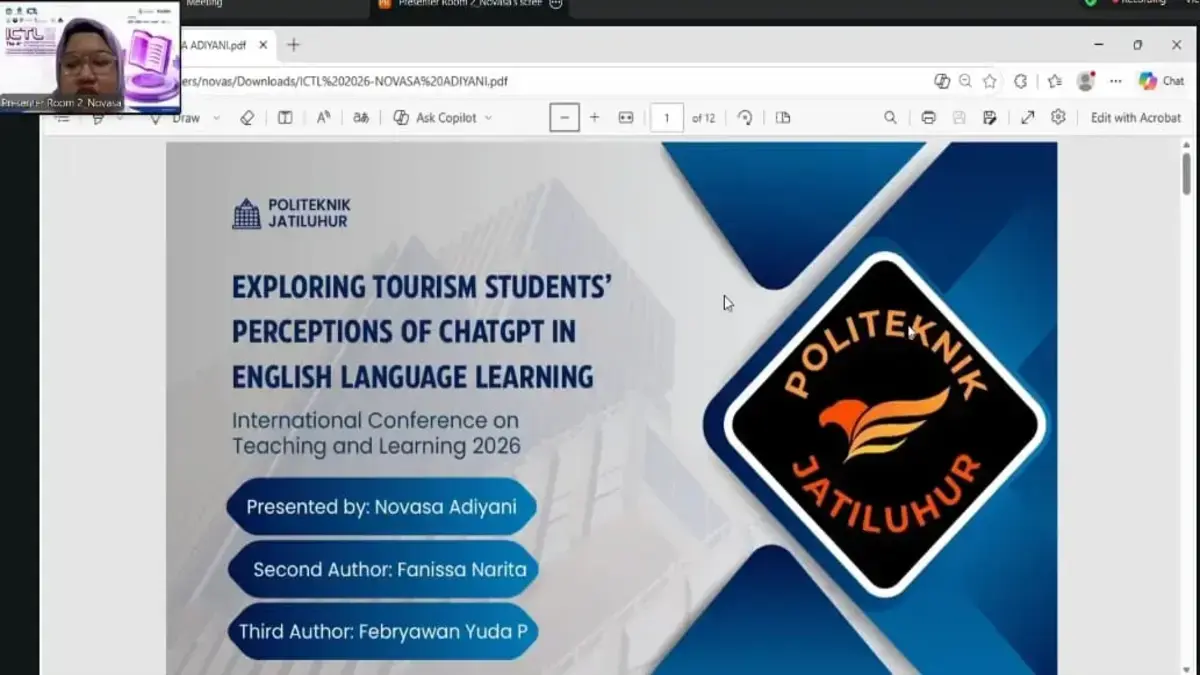This screenshot has width=1200, height=675.
Task: Click the small Politeknik Jatiluhur building logo
Action: pos(246,213)
